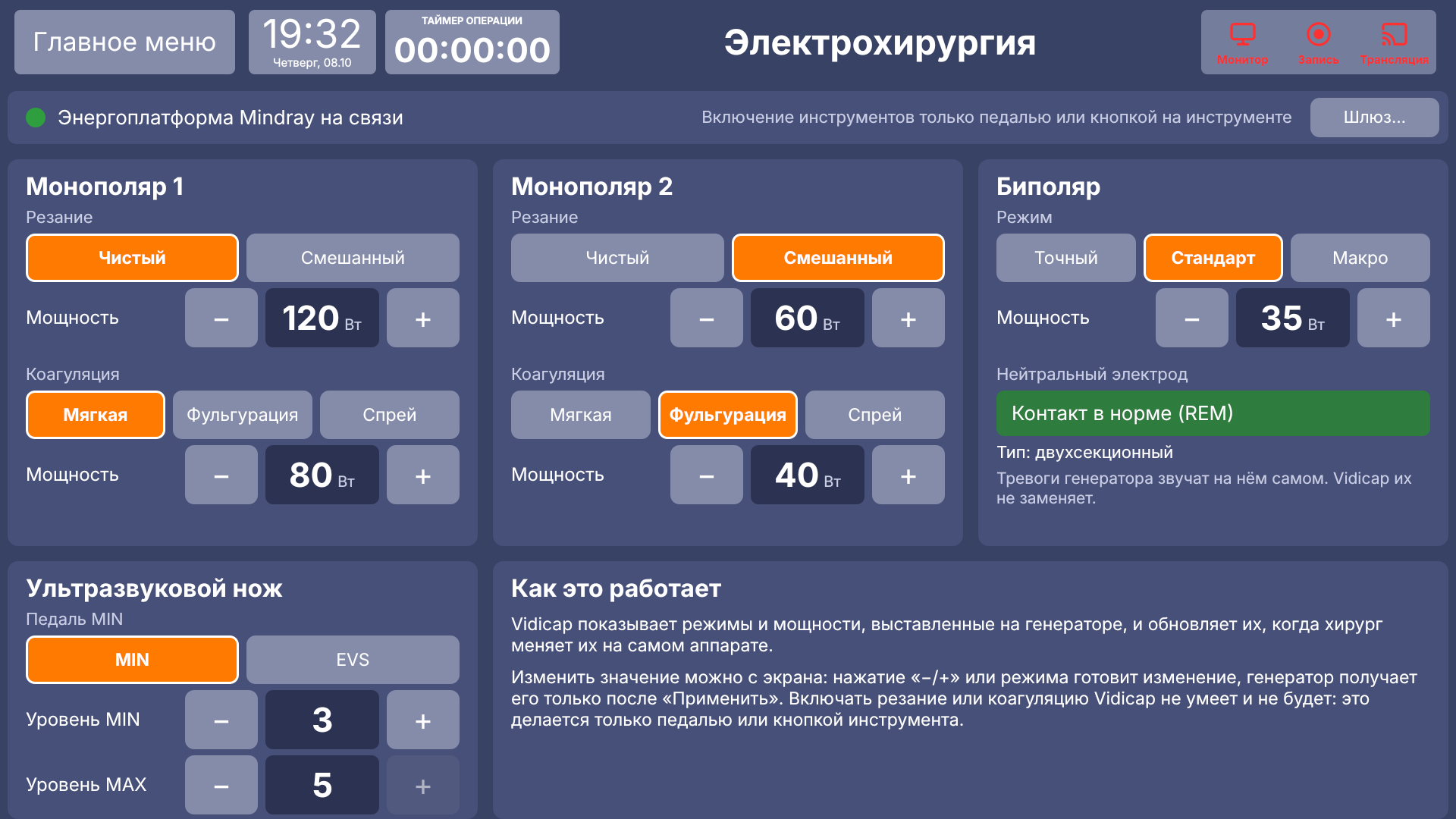
Task: Select Точный bipolar mode
Action: (x=1065, y=258)
